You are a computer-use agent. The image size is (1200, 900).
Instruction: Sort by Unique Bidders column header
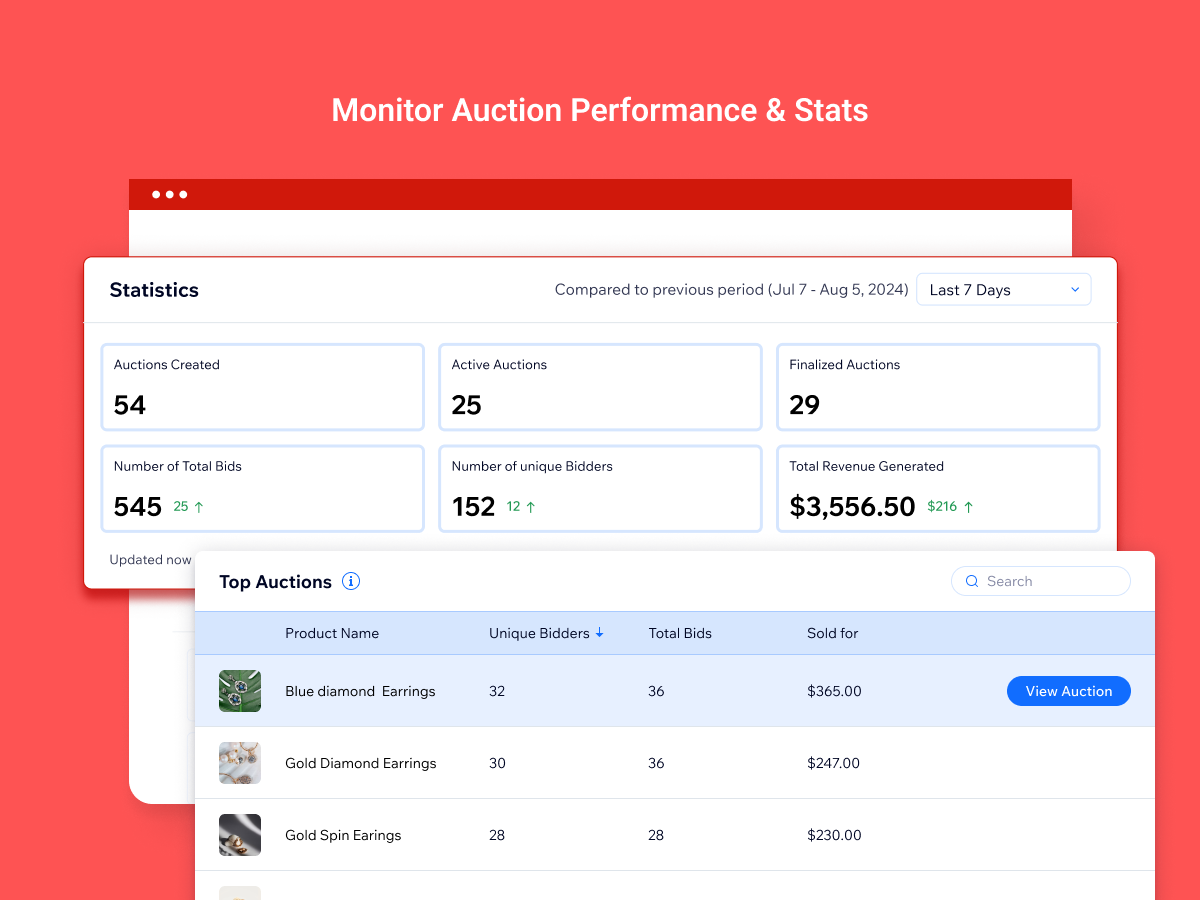coord(546,633)
